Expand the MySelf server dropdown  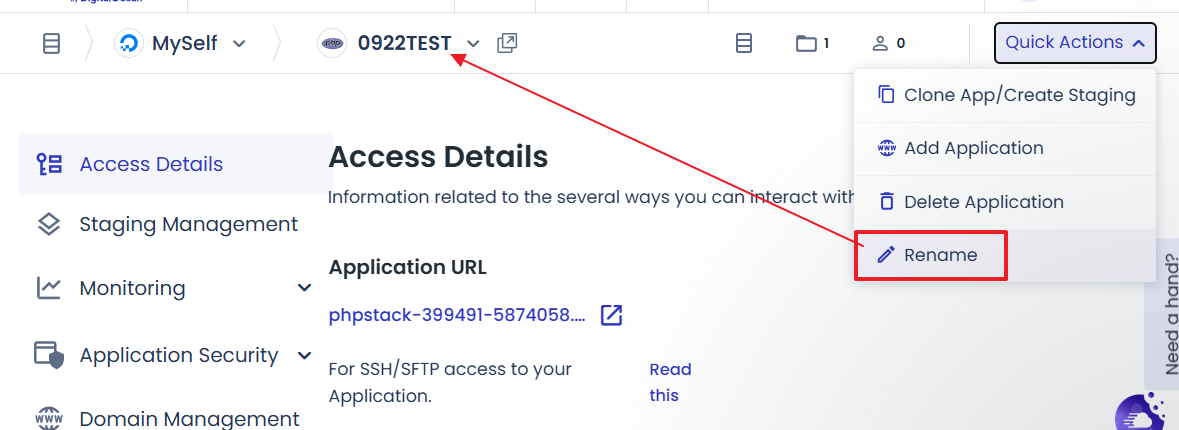[239, 44]
